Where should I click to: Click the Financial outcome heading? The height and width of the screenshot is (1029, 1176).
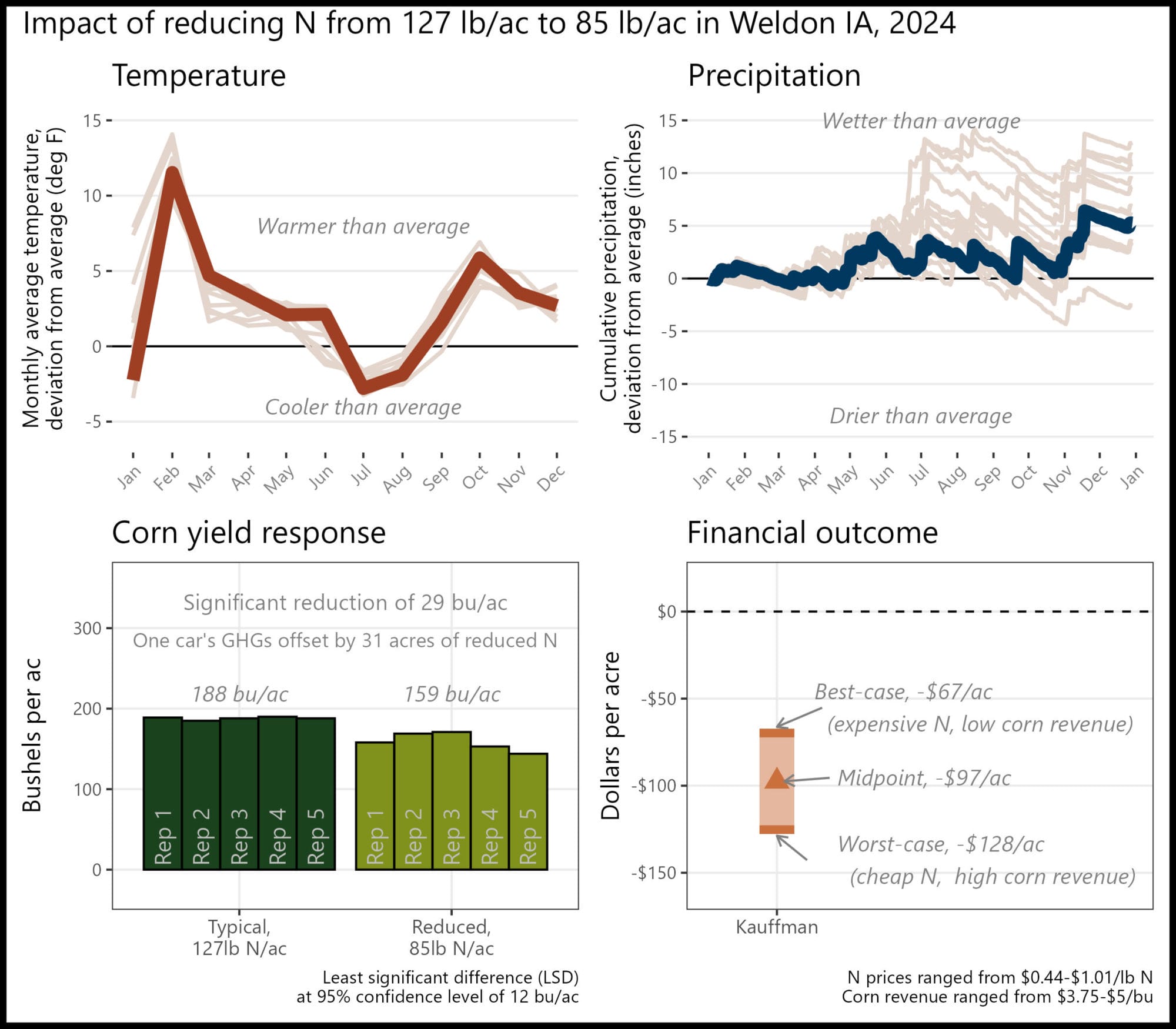[x=812, y=533]
